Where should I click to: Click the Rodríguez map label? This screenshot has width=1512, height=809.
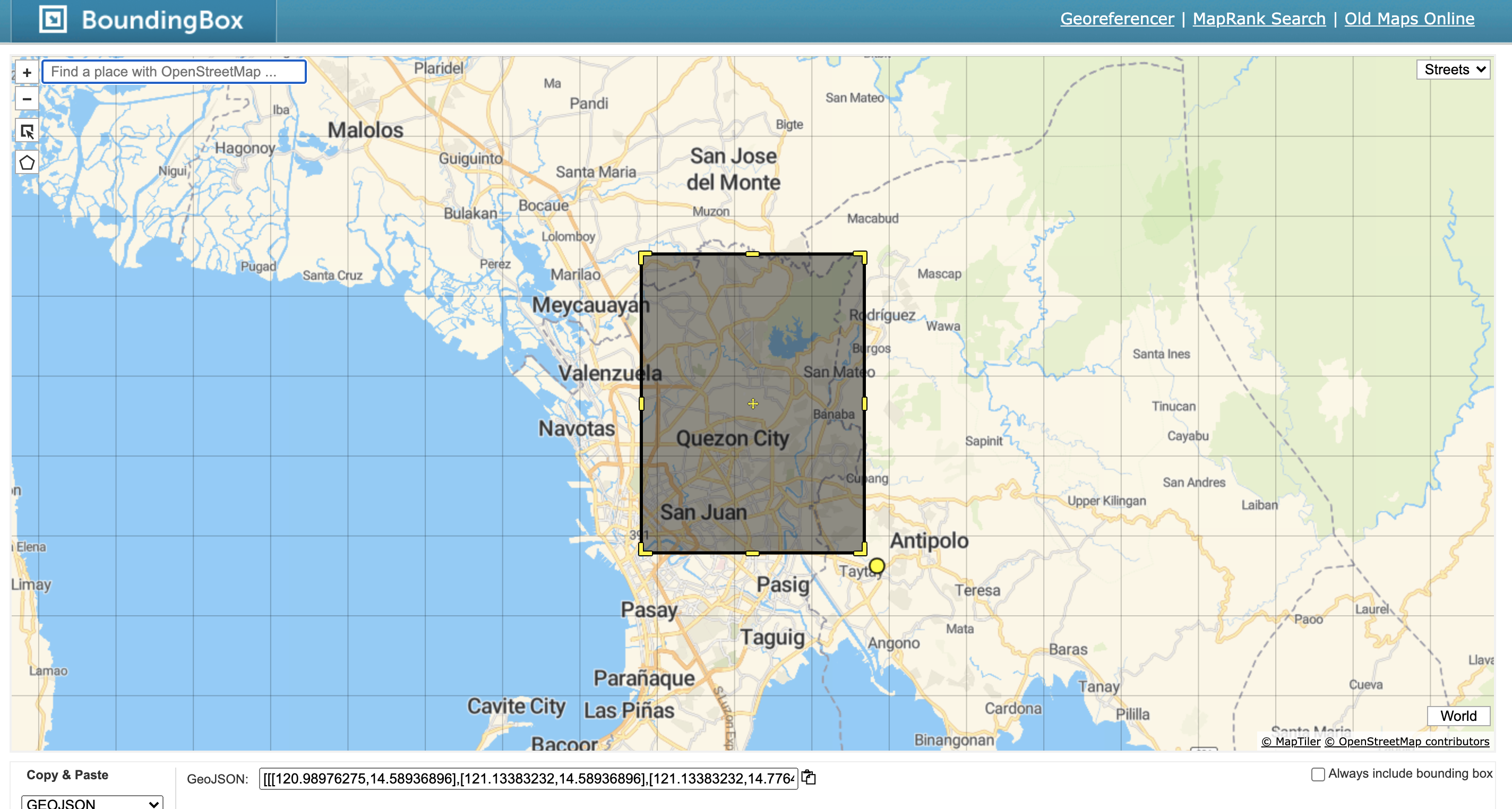click(882, 315)
